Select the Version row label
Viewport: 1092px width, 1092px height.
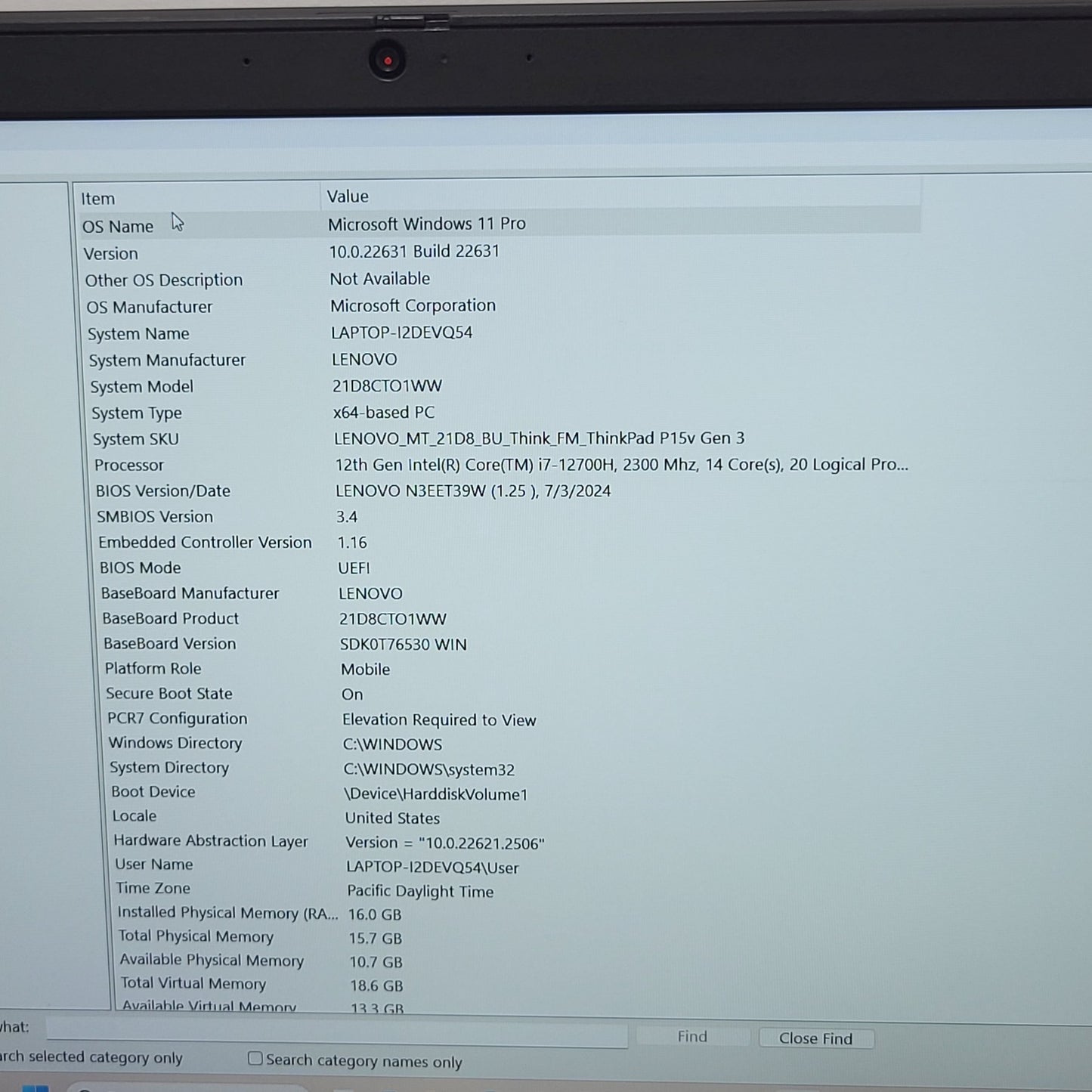coord(111,253)
